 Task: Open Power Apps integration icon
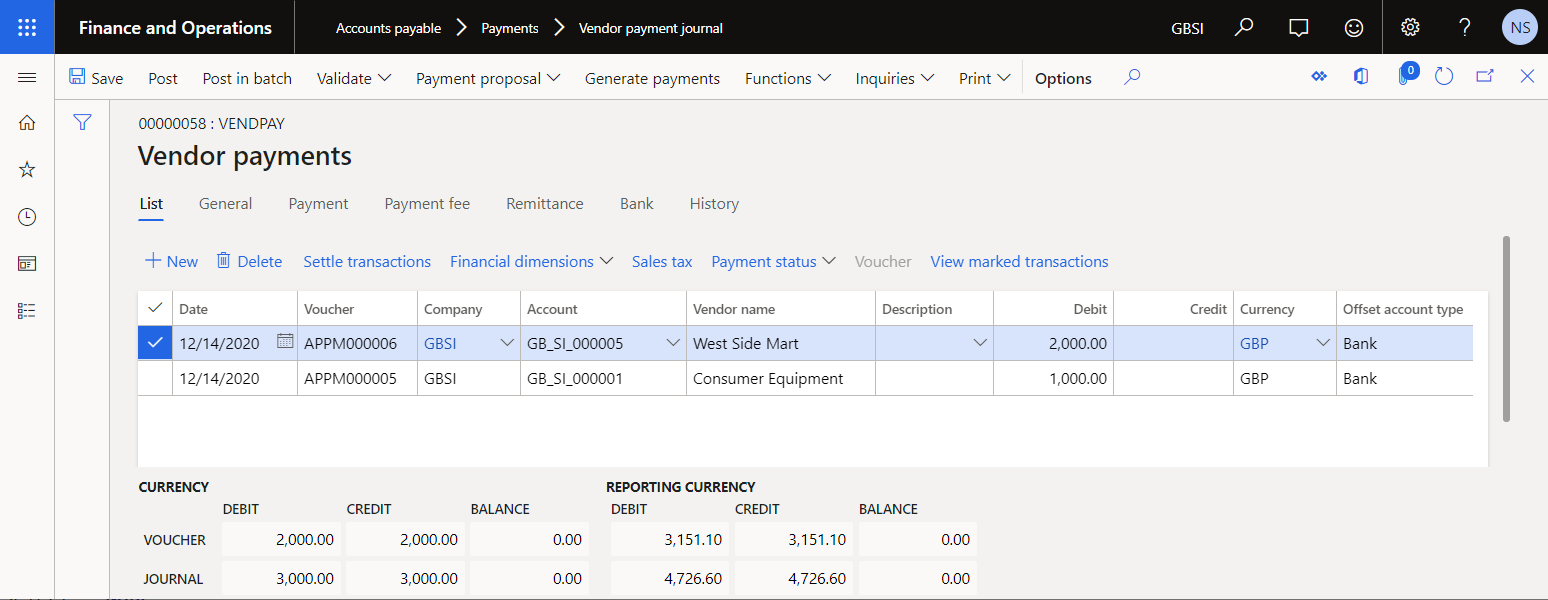pos(1319,75)
